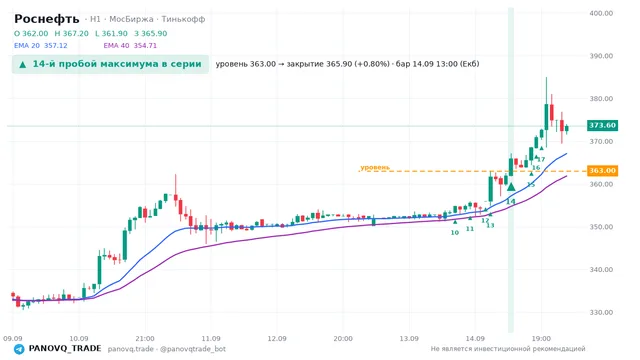Click breakout marker number 16

coord(536,168)
